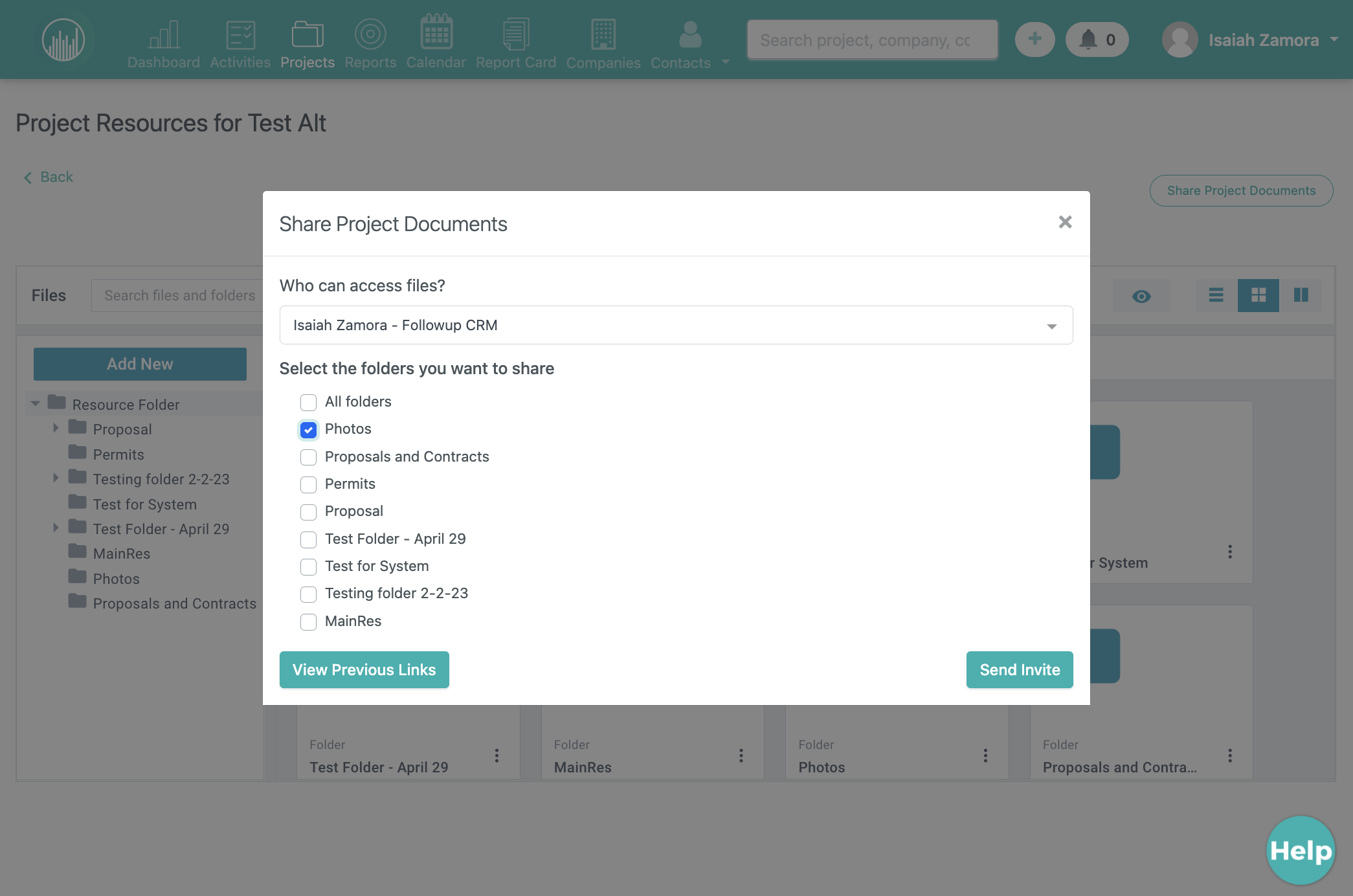This screenshot has height=896, width=1353.
Task: Click the top search project field
Action: pyautogui.click(x=872, y=40)
